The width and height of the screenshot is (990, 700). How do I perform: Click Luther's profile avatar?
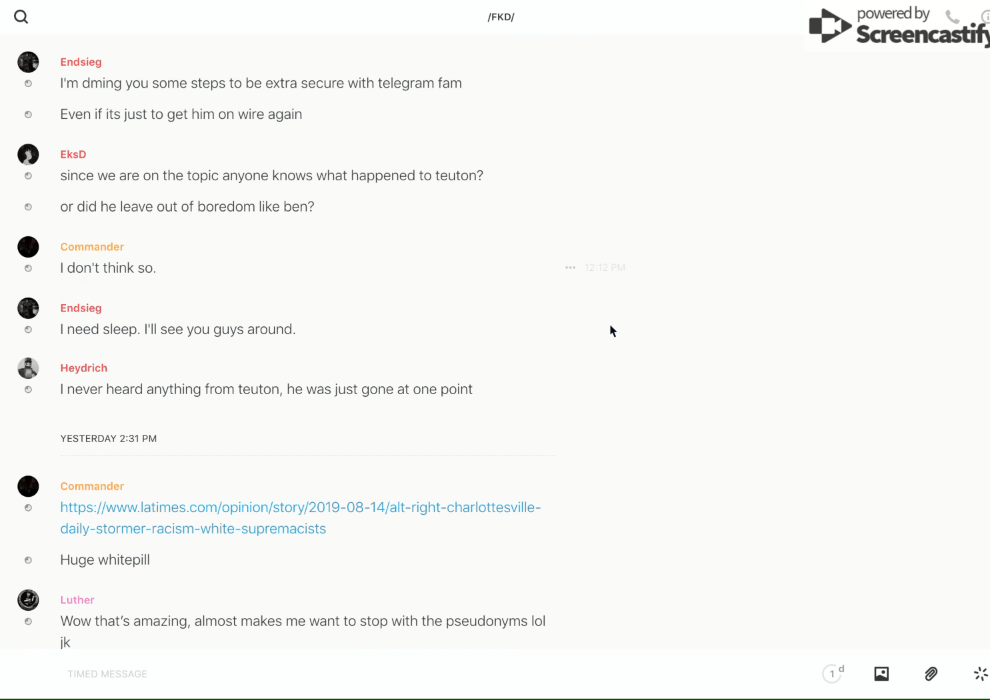(28, 600)
